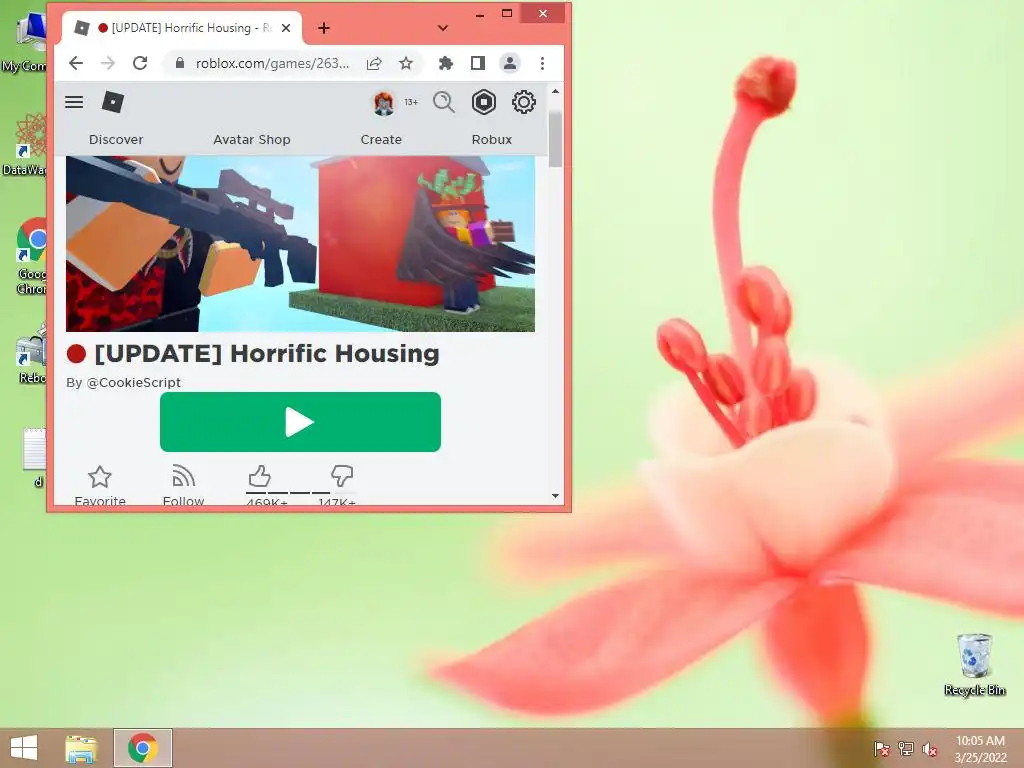Open the Avatar Shop menu item
This screenshot has width=1024, height=768.
point(251,140)
